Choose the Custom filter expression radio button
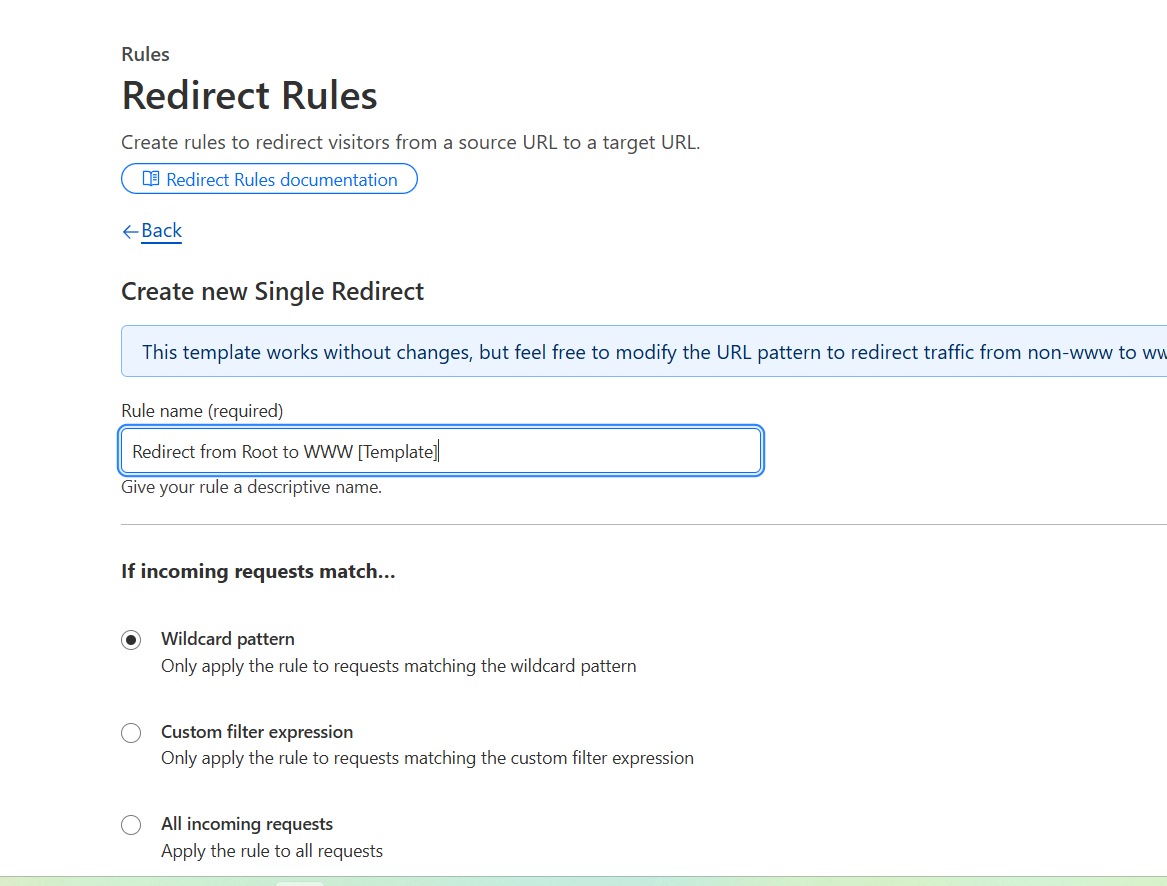1167x886 pixels. (131, 733)
